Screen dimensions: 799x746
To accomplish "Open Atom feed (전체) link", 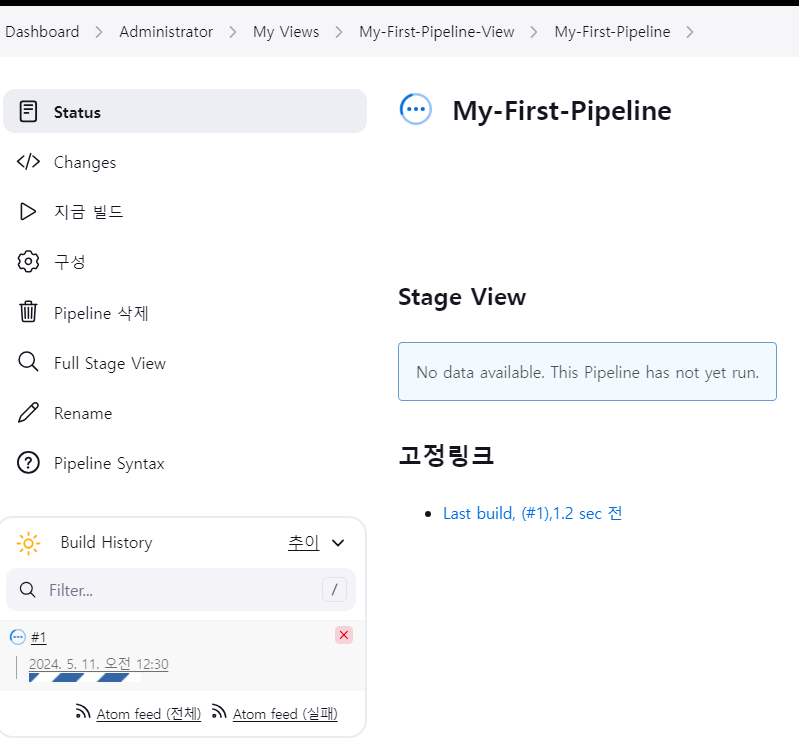I will click(x=148, y=713).
